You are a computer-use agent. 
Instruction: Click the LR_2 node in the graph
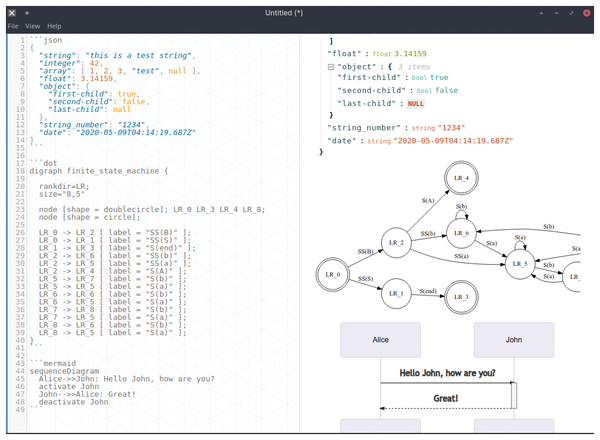tap(396, 243)
